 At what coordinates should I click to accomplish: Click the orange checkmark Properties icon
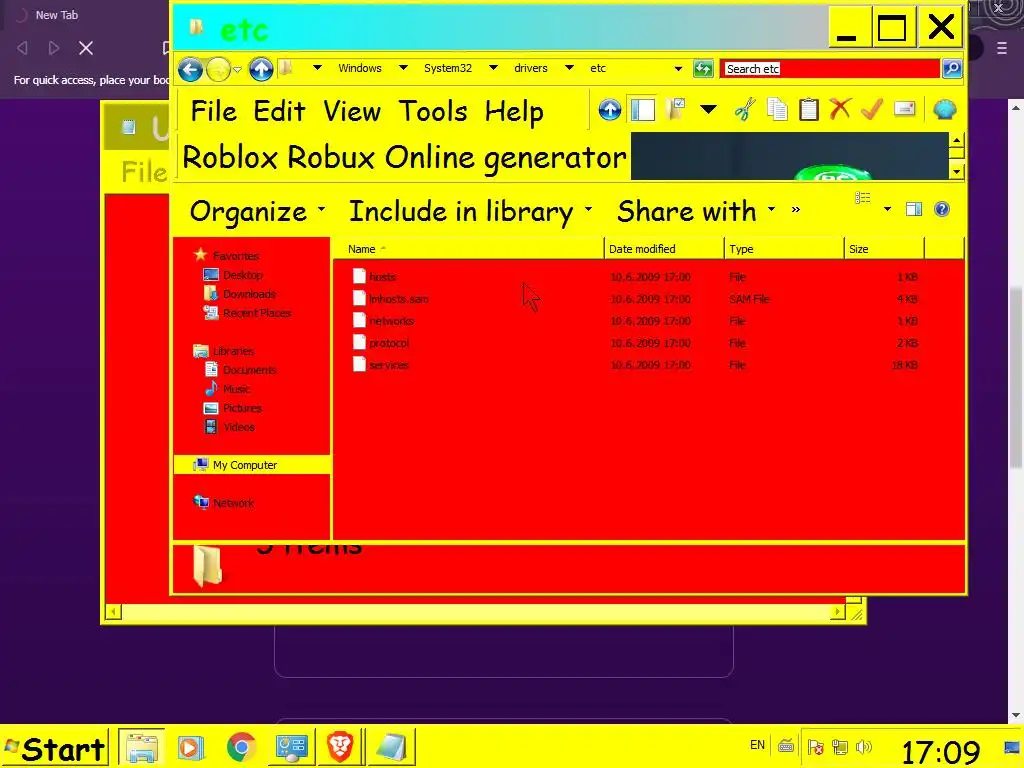872,109
